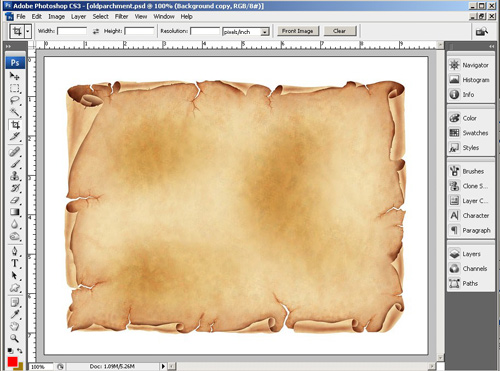Expand the collapsed panel dock
This screenshot has width=500, height=371.
491,46
